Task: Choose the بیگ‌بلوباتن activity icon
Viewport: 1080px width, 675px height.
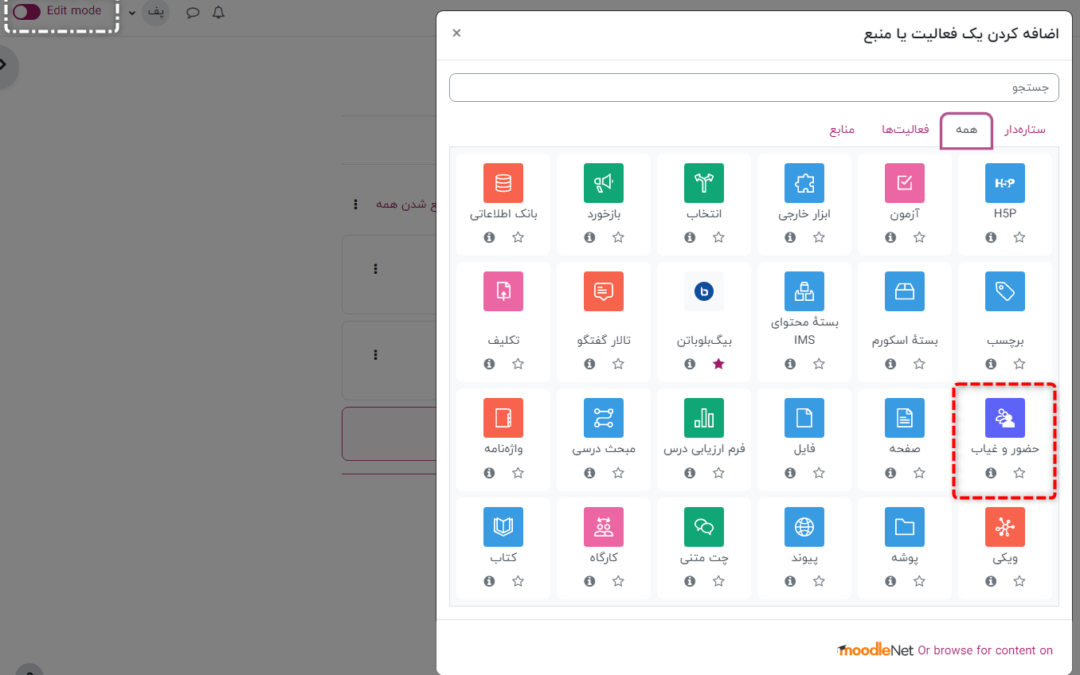Action: tap(704, 291)
